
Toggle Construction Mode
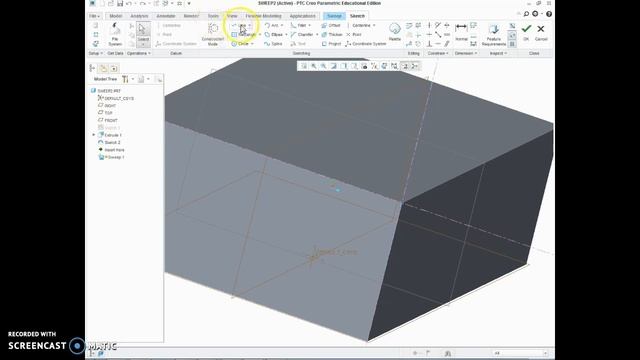coord(213,34)
